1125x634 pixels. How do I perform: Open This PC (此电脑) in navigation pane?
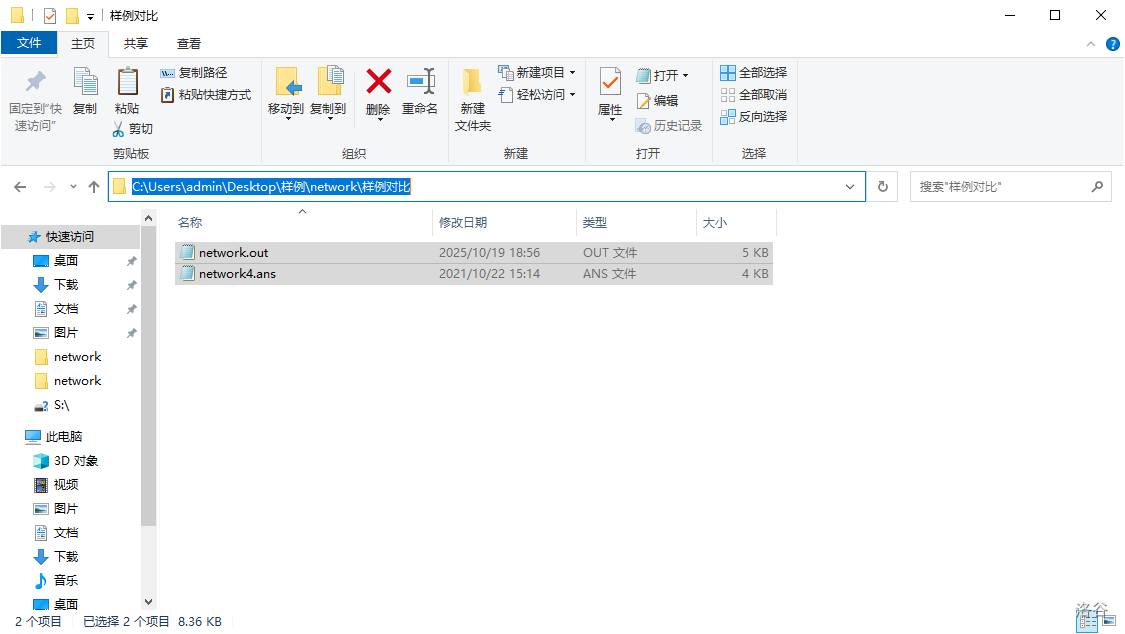[x=64, y=437]
